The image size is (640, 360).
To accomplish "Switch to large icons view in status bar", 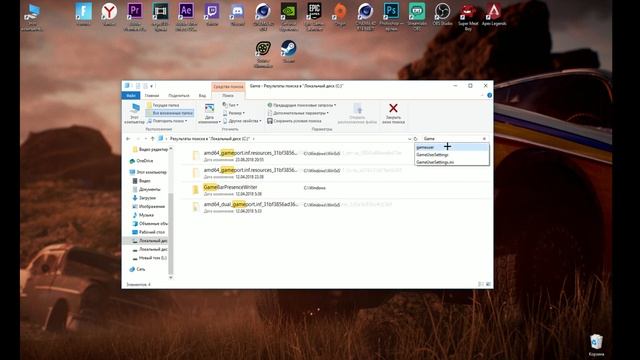I will point(488,284).
